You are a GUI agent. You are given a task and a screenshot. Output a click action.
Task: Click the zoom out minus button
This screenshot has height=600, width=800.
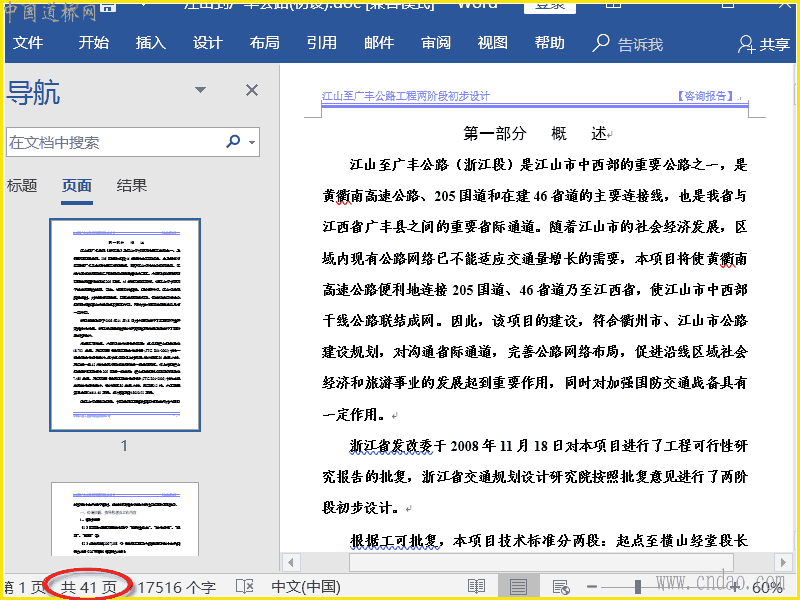[592, 587]
